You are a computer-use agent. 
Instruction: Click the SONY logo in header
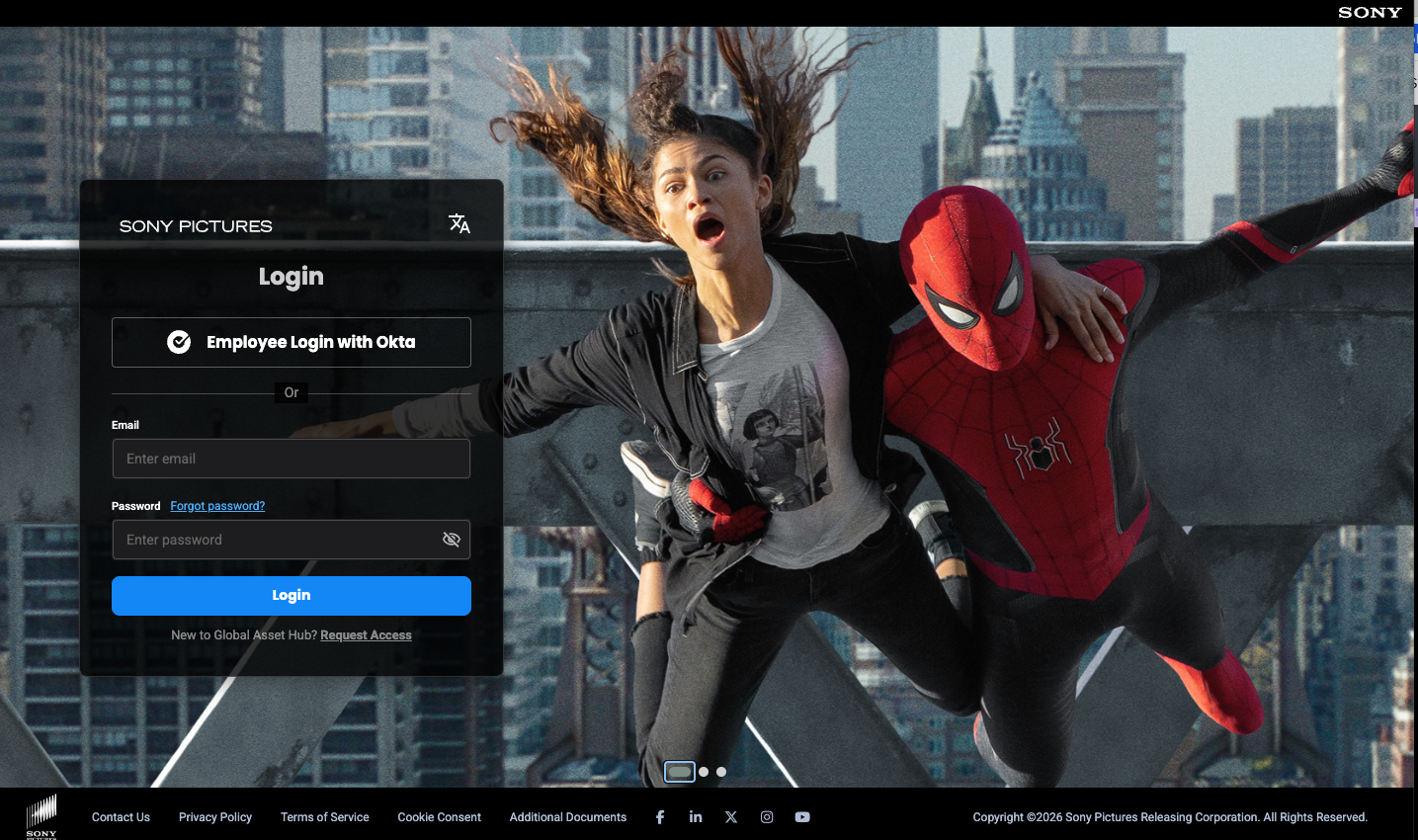coord(1370,13)
